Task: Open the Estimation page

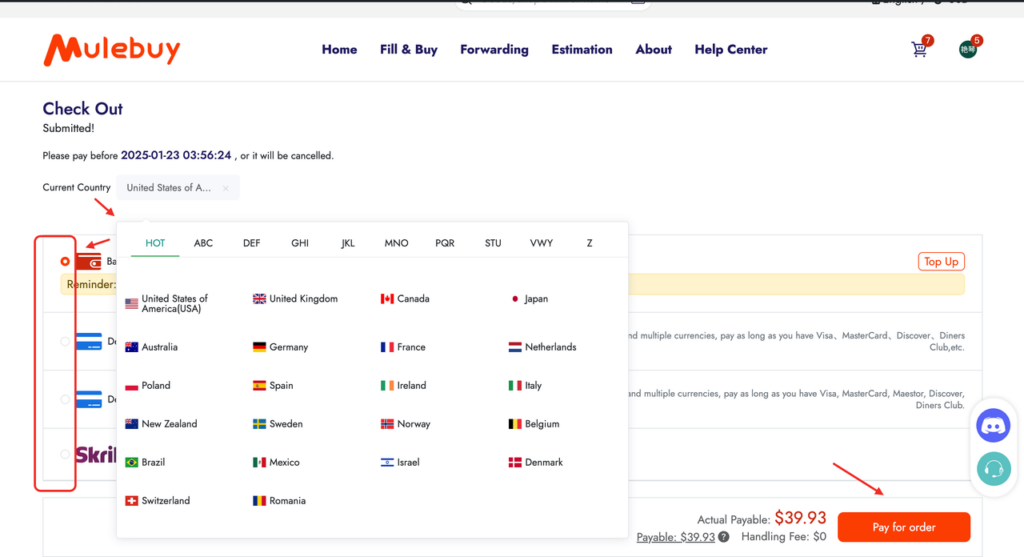Action: coord(582,50)
